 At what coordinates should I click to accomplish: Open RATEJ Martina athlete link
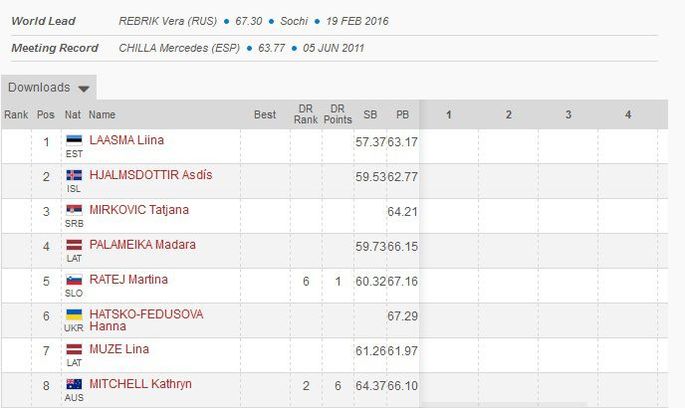[128, 280]
